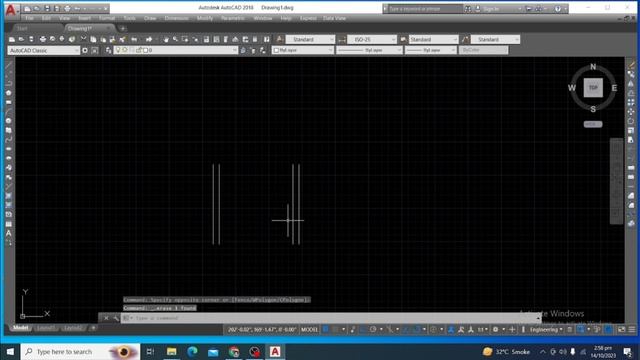
Task: Select the Multiline Text tool
Action: tap(9, 233)
